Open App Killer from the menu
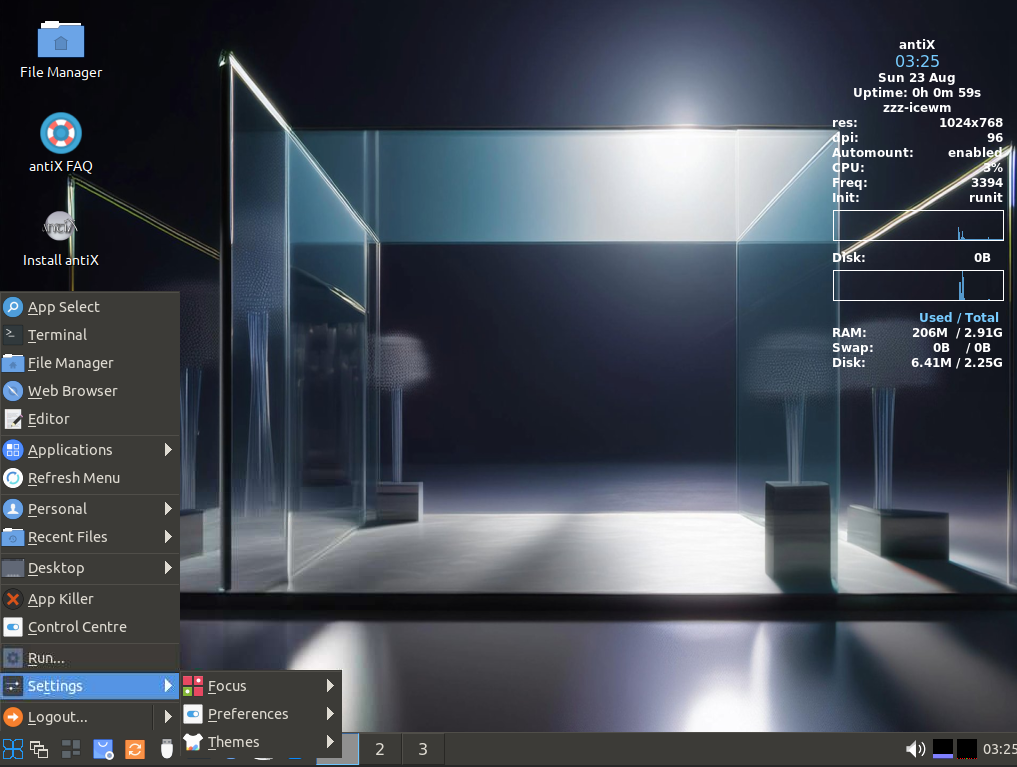Viewport: 1017px width, 767px height. 90,598
